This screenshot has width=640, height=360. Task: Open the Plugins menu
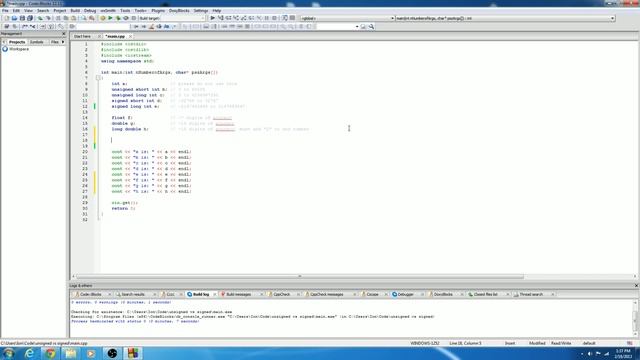pyautogui.click(x=158, y=11)
